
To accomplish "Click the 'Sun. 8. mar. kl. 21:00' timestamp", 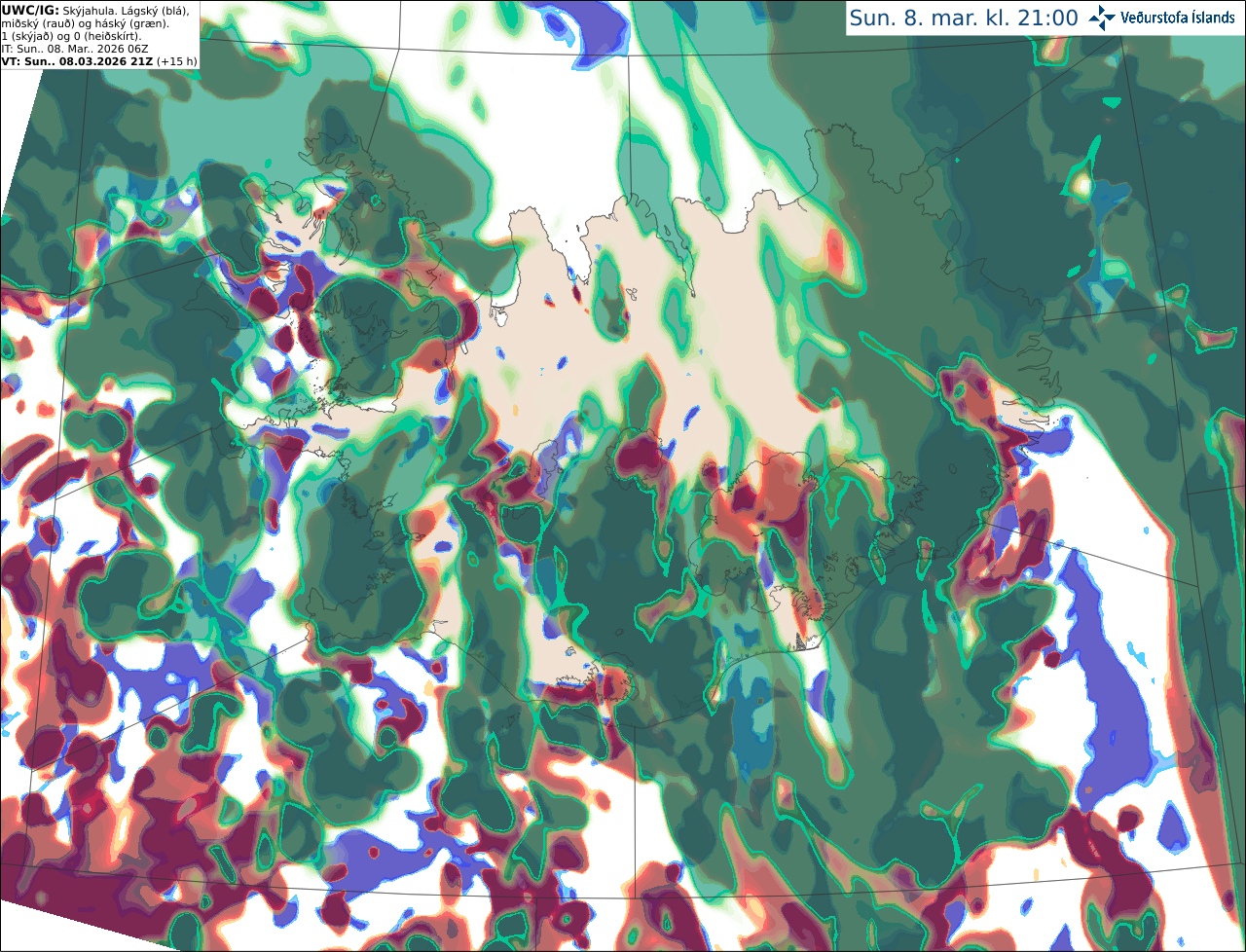I will click(964, 18).
